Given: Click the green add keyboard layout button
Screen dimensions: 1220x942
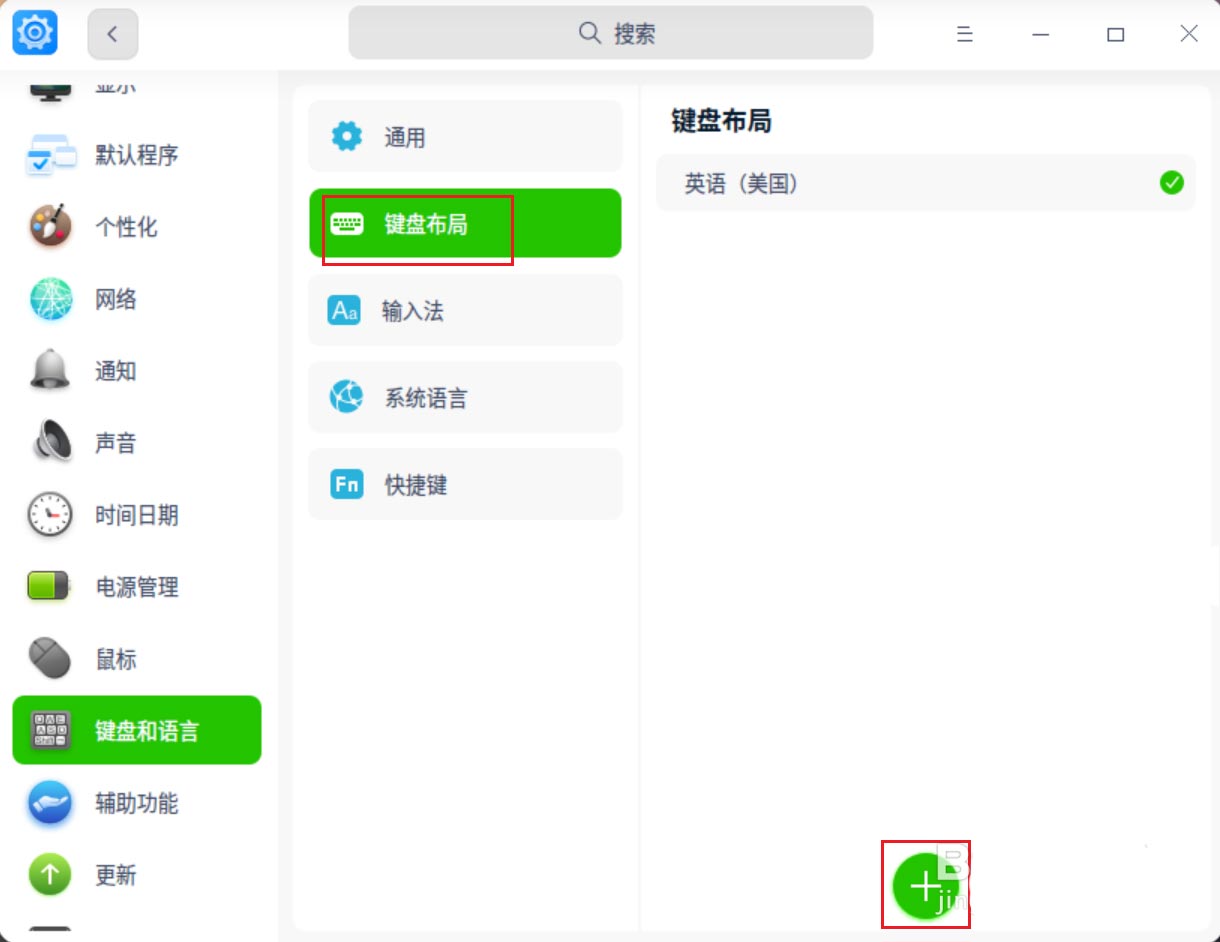Looking at the screenshot, I should (925, 885).
